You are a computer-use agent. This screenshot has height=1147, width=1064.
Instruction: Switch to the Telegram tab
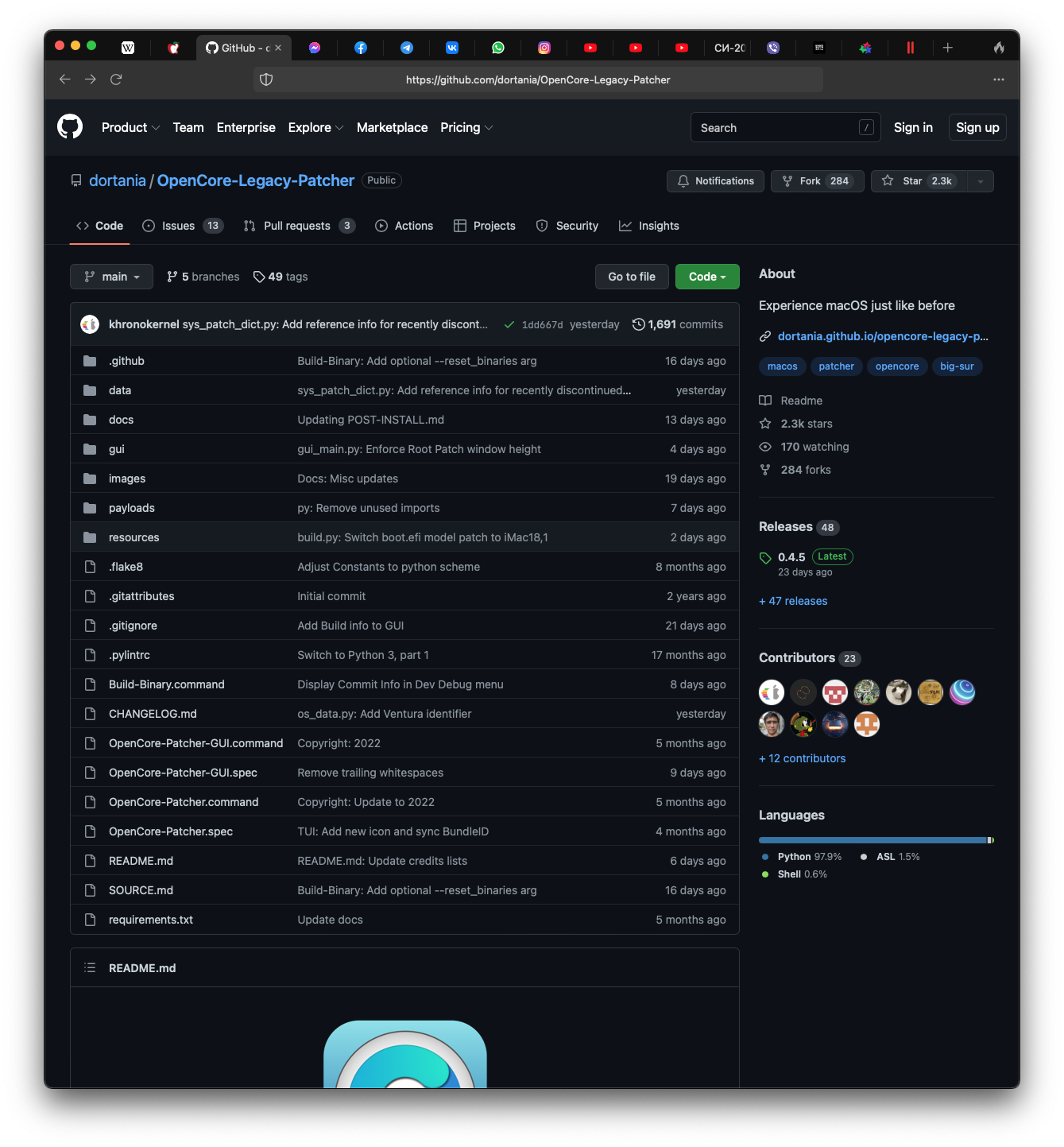tap(407, 48)
